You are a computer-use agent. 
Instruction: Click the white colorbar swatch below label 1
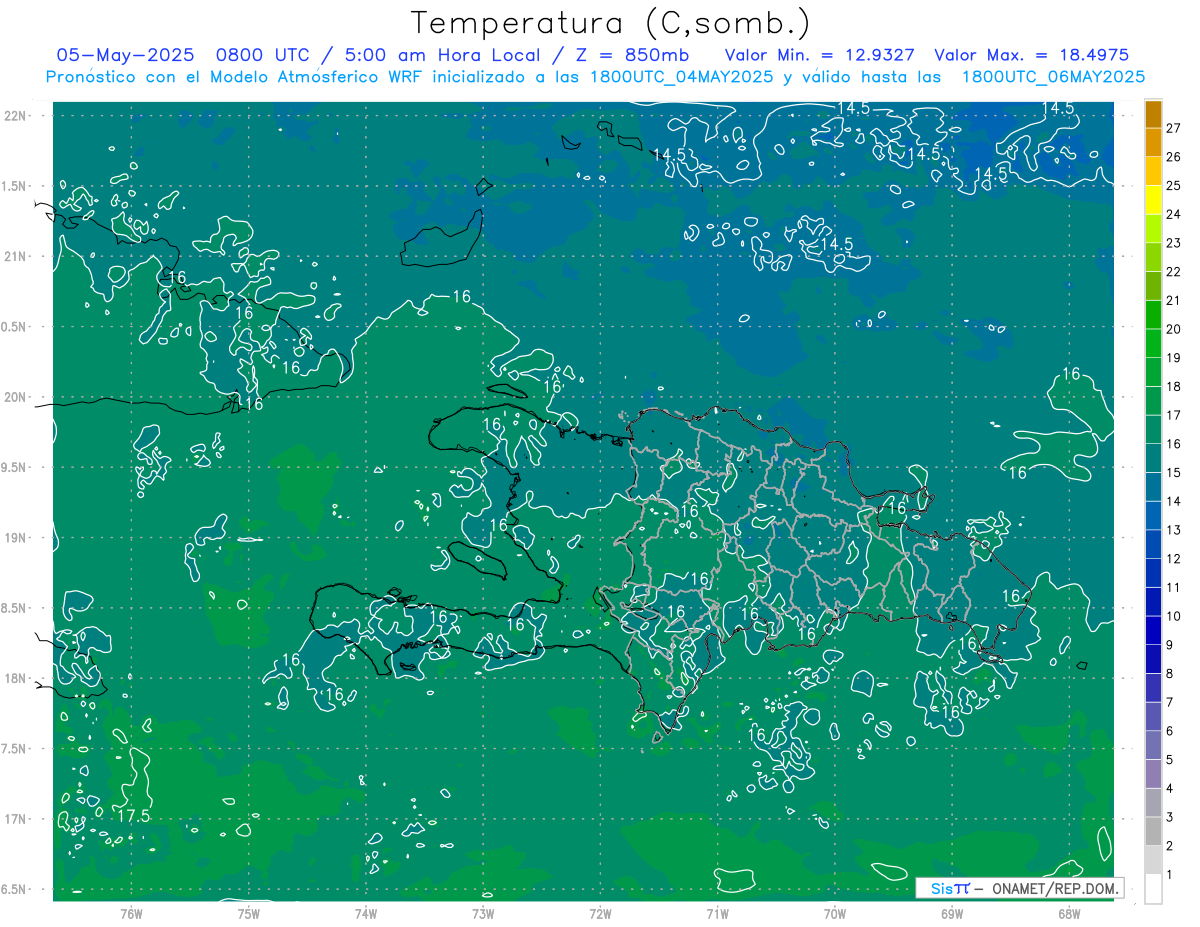click(x=1153, y=888)
